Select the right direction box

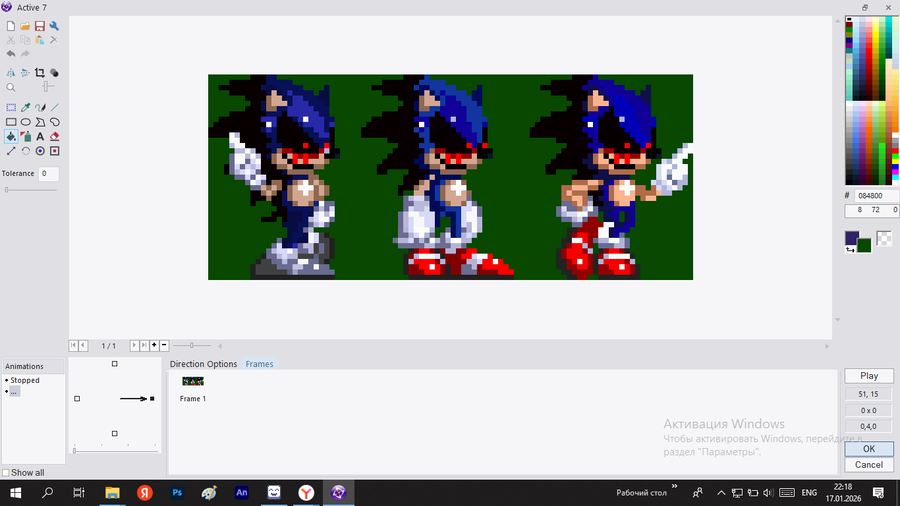(152, 399)
